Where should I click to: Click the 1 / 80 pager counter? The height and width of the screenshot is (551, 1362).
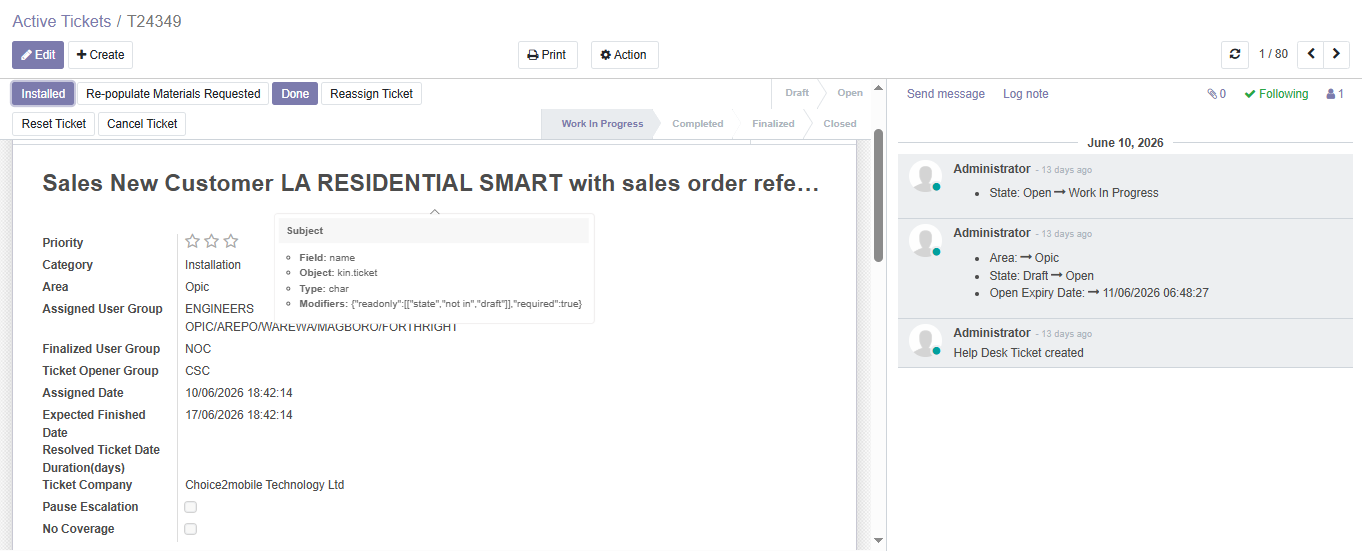coord(1273,55)
